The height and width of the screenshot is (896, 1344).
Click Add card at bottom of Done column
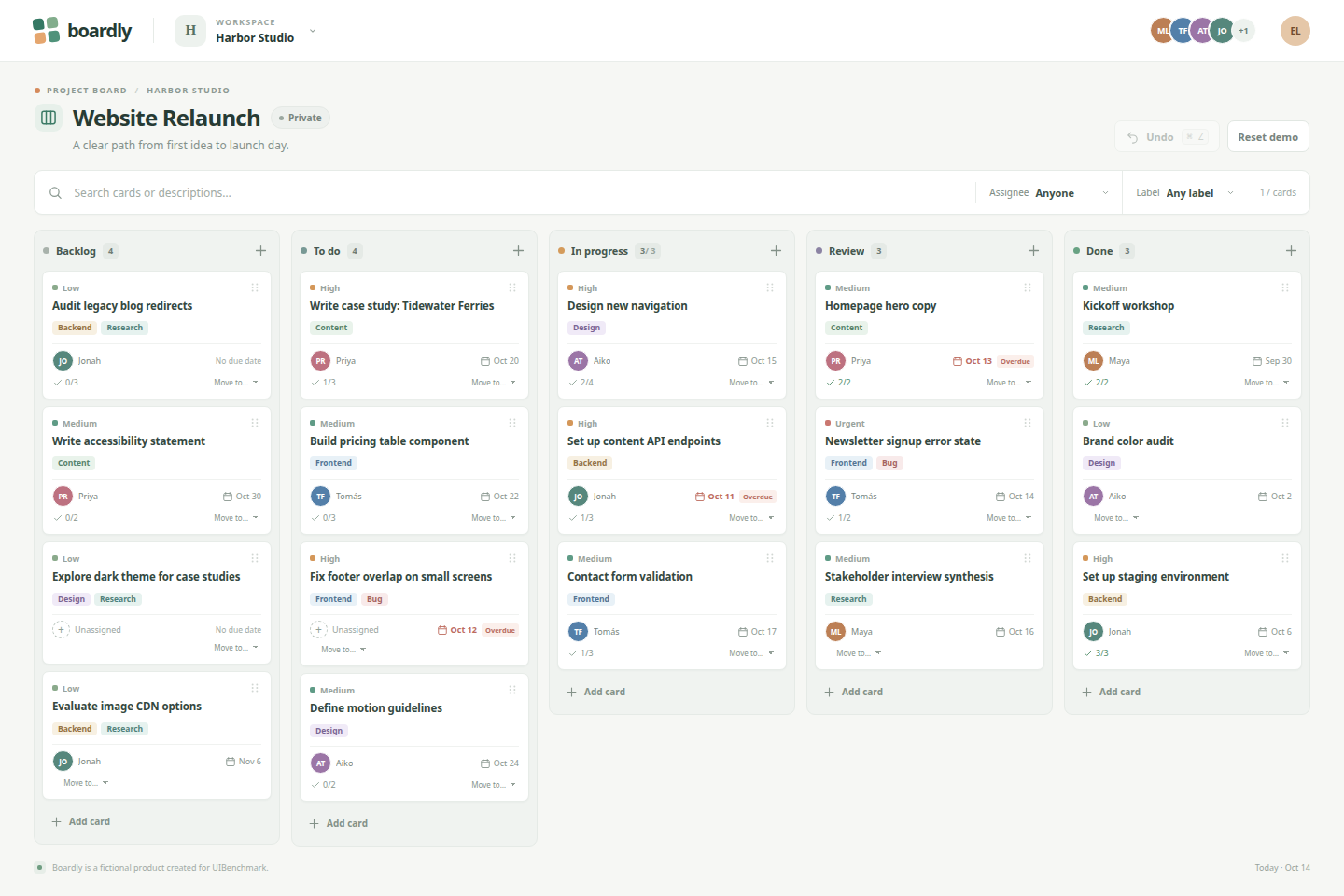[x=1112, y=693]
